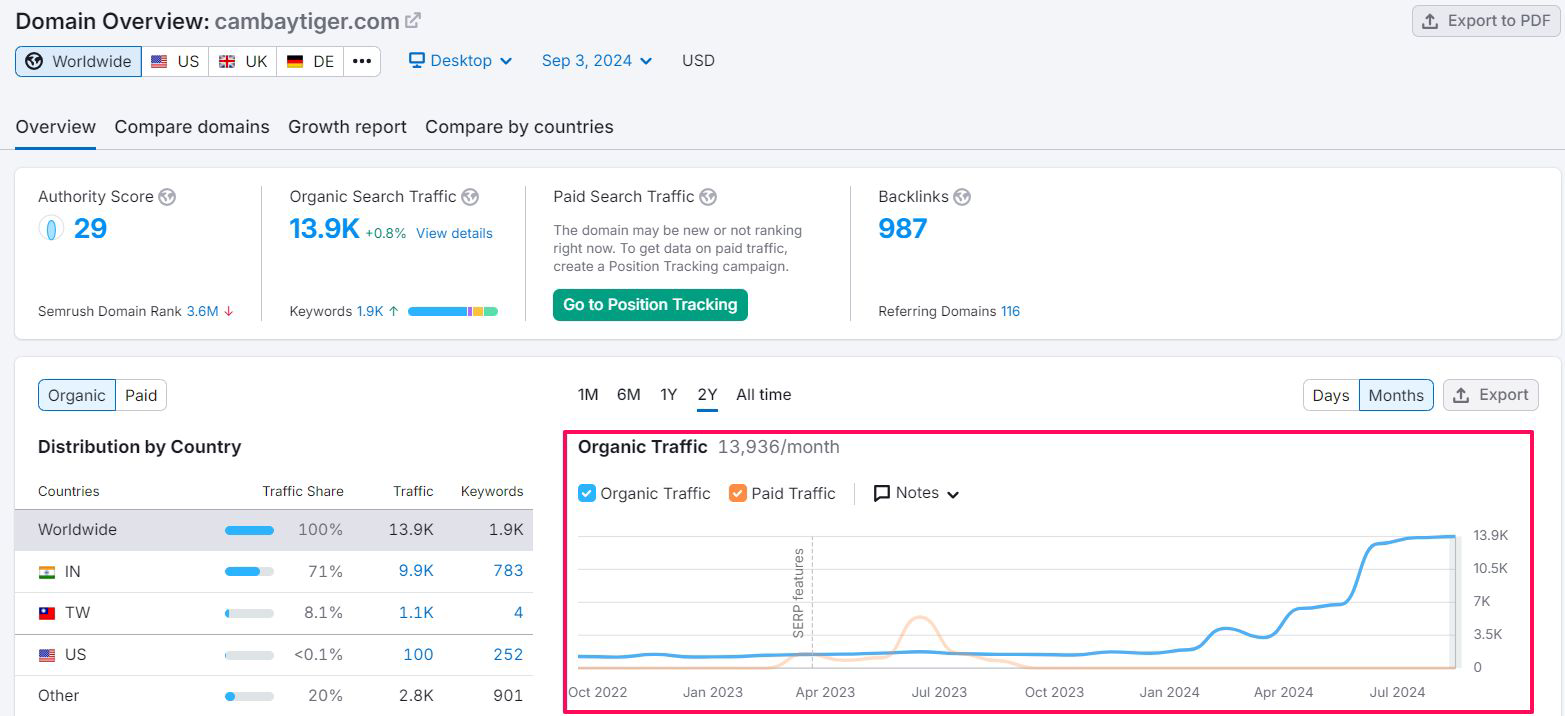Switch the chart to Paid

tap(141, 396)
